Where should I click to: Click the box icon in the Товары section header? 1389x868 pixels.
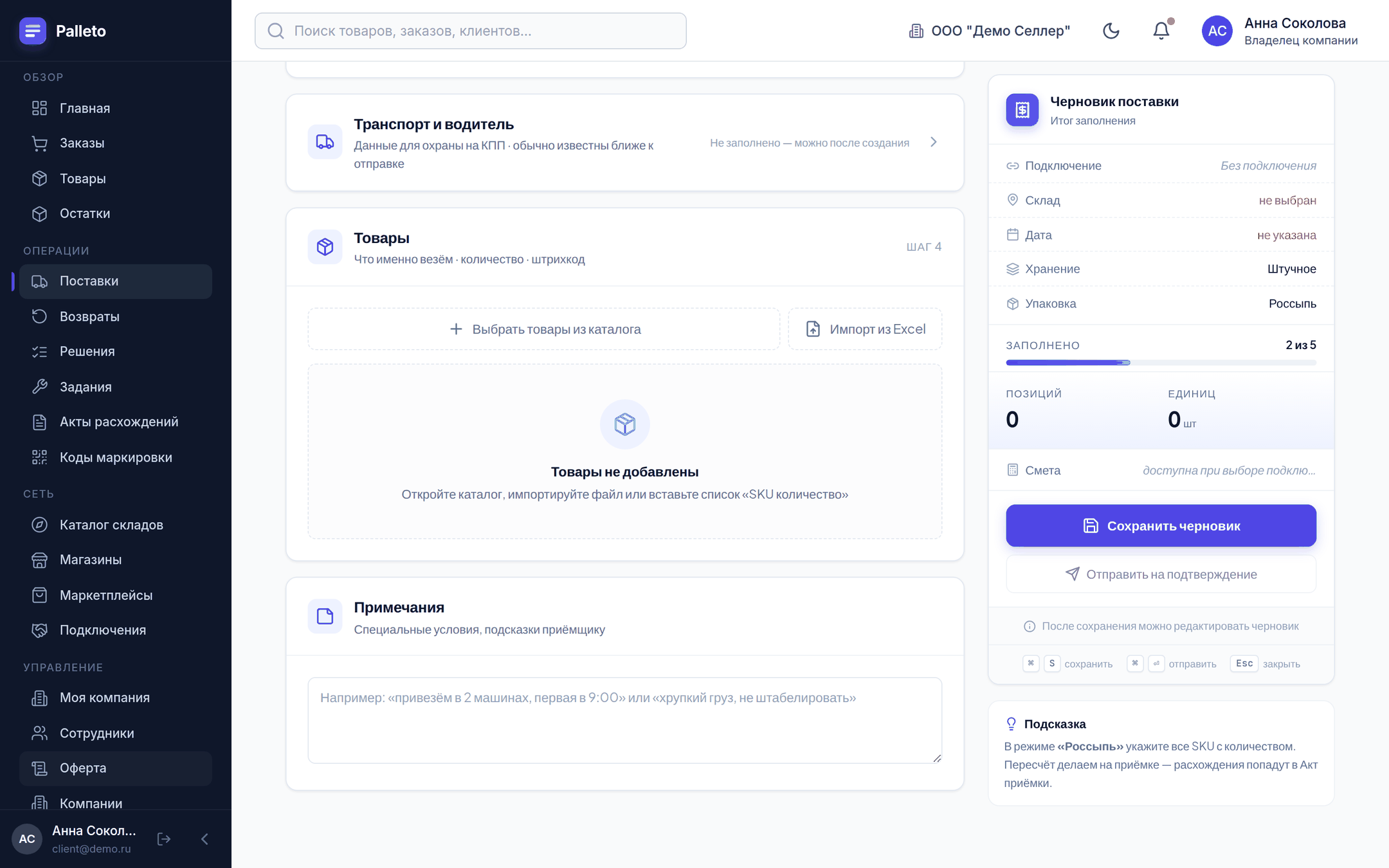[x=325, y=247]
